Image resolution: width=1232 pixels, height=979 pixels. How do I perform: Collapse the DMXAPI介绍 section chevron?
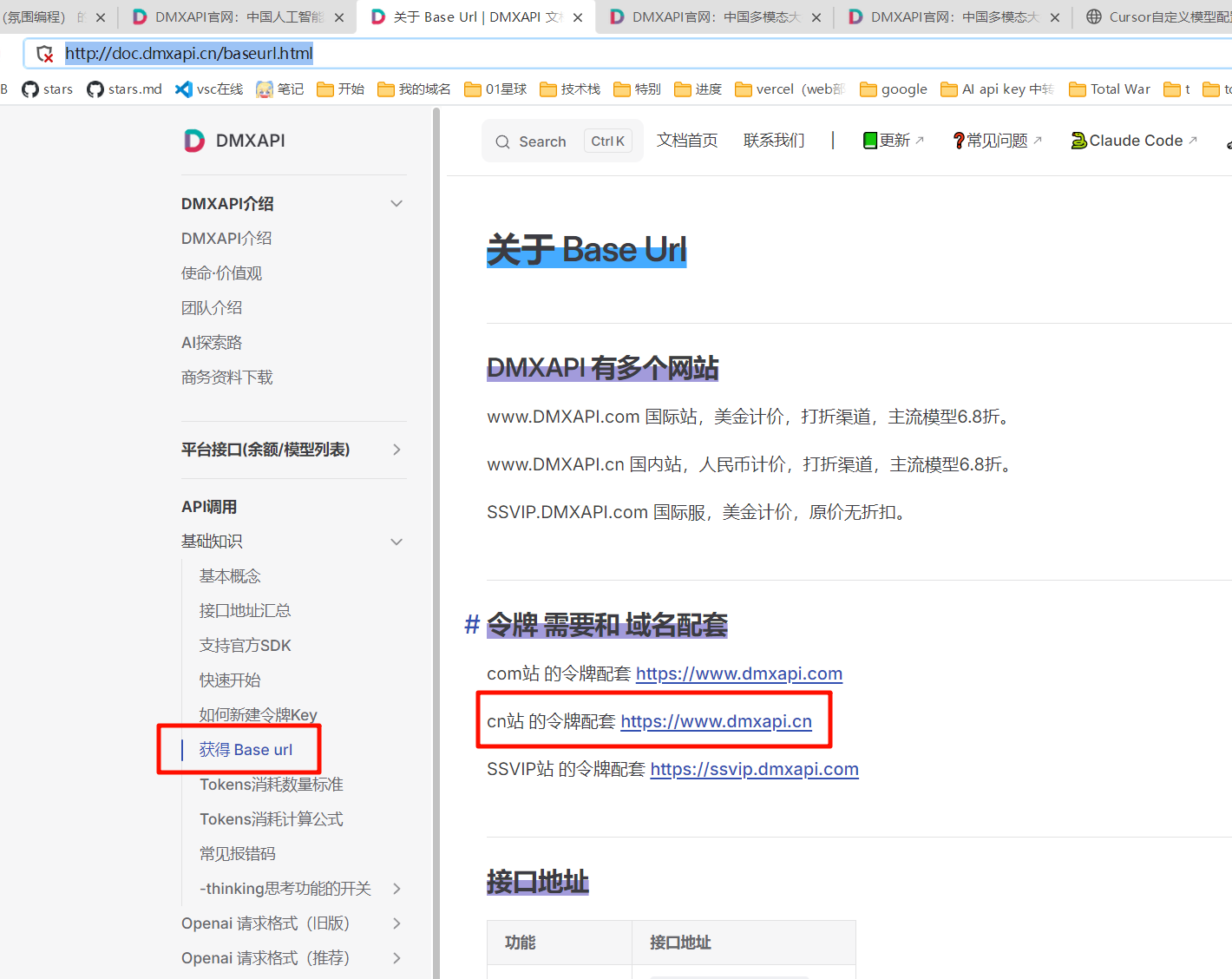coord(396,204)
